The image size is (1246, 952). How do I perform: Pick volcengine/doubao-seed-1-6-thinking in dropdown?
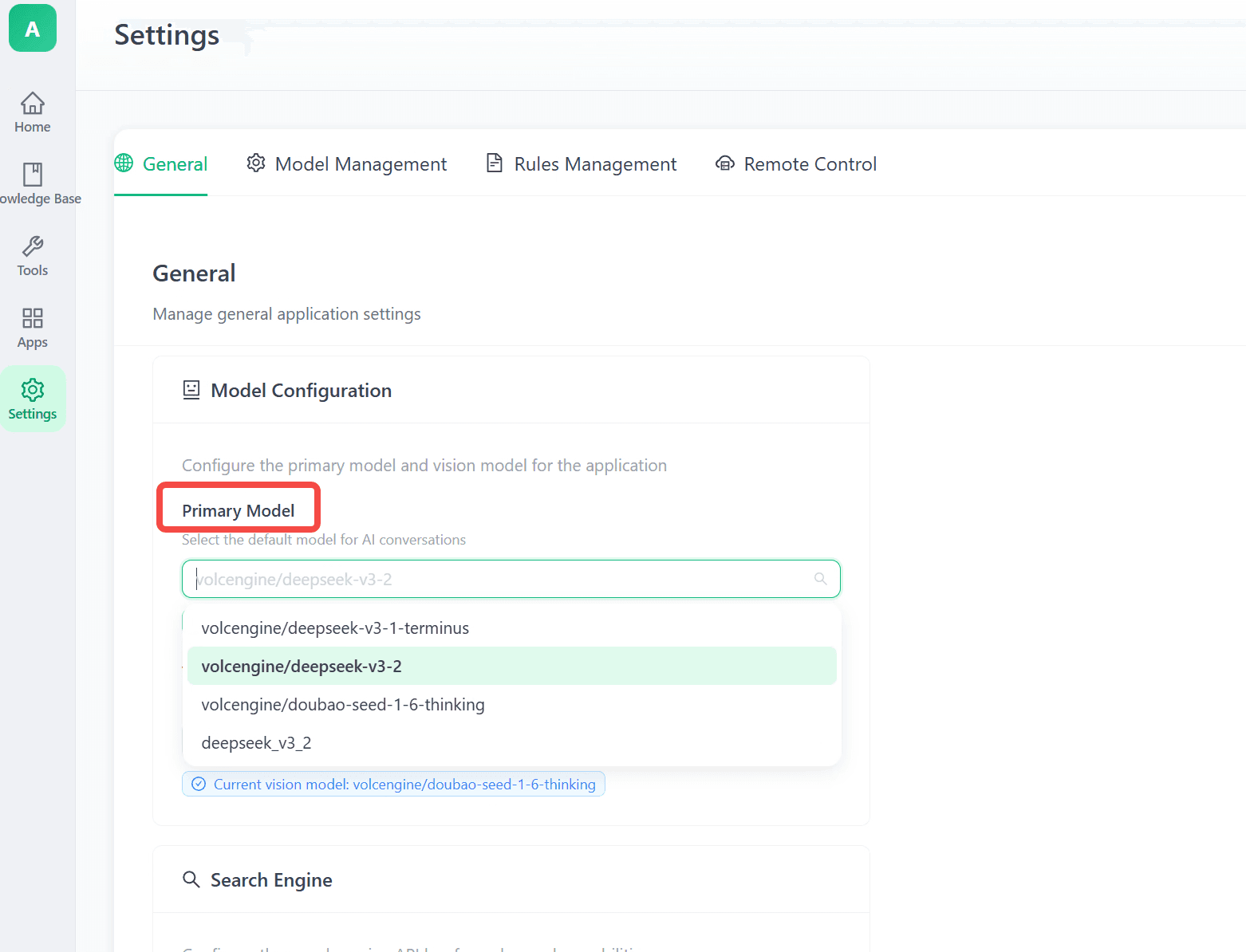[343, 705]
